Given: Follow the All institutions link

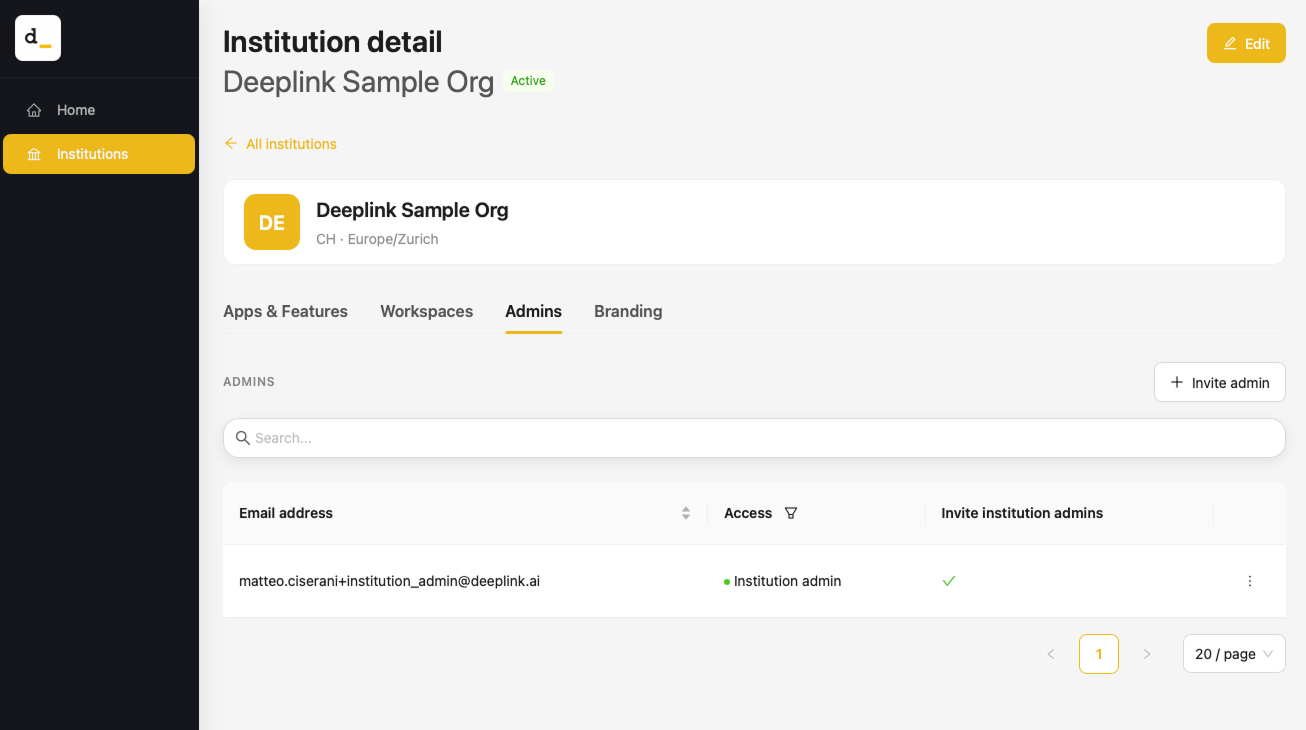Looking at the screenshot, I should (x=291, y=144).
